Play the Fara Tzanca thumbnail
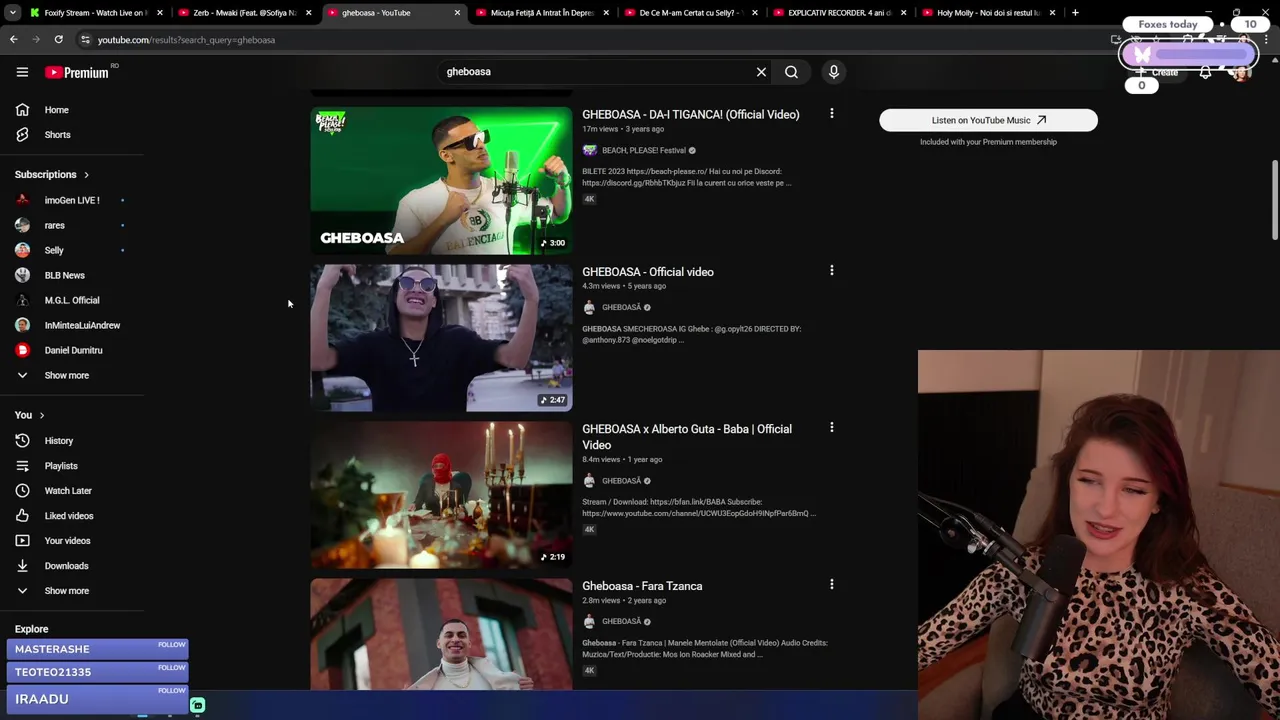 (x=441, y=635)
